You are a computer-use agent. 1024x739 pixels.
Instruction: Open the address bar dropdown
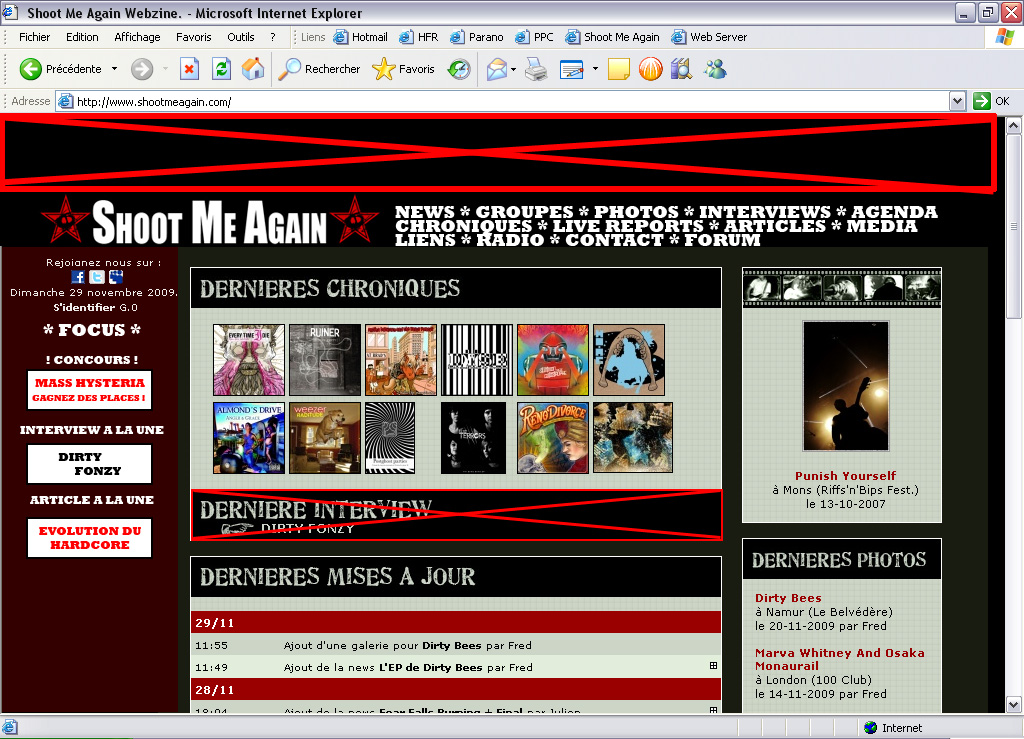click(957, 101)
